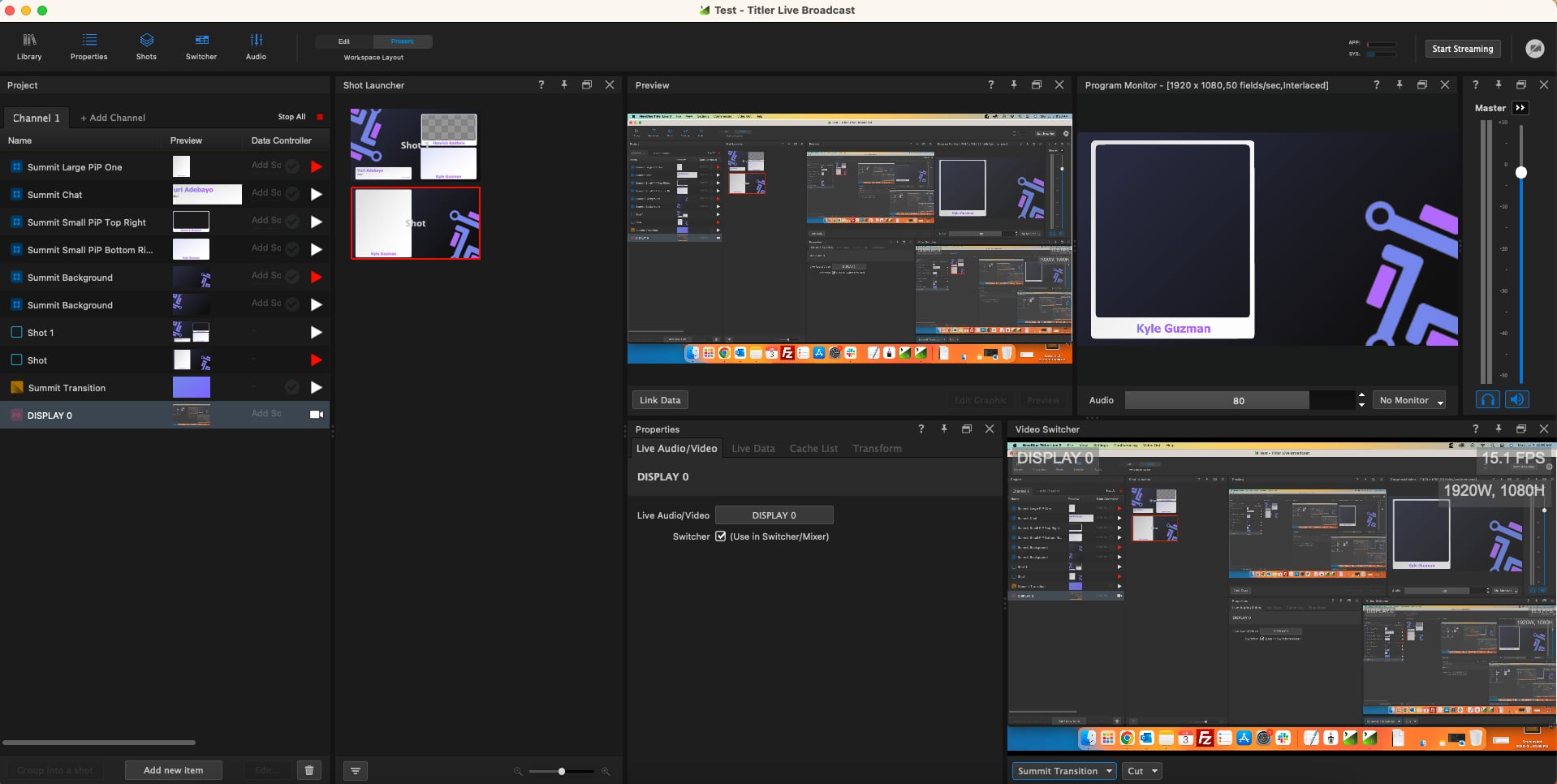
Task: Toggle the Shot 1 row checkbox
Action: point(16,332)
